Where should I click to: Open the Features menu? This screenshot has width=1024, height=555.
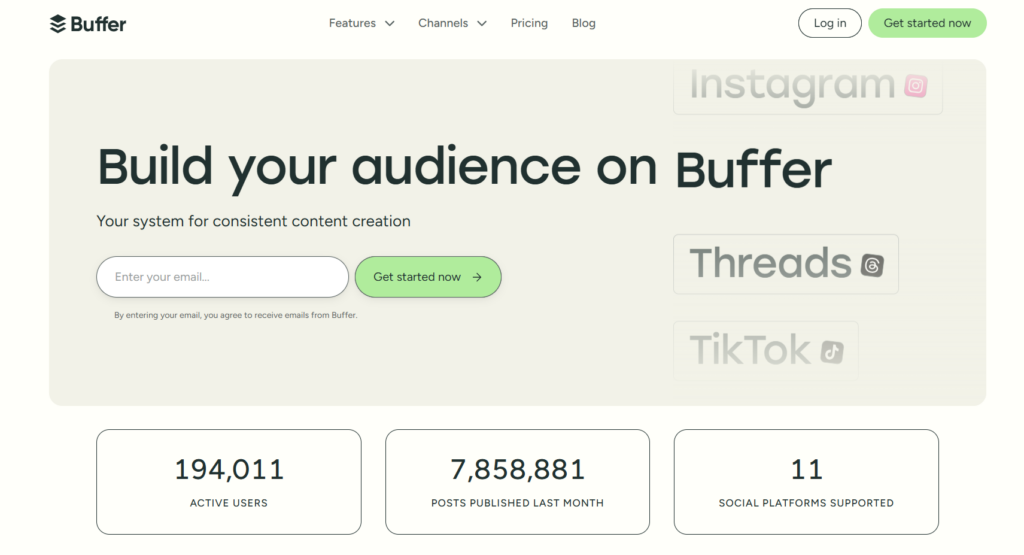coord(361,23)
